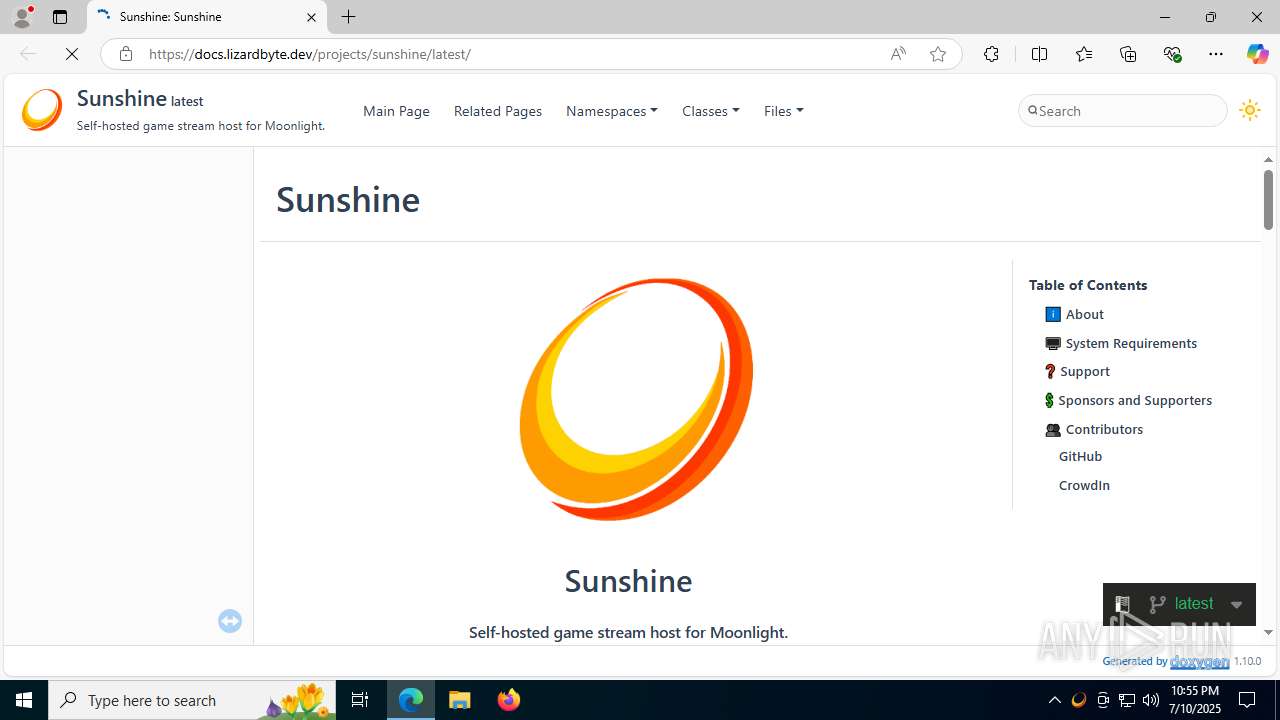Click the large Sunshine logo image
This screenshot has height=720, width=1280.
click(x=636, y=399)
